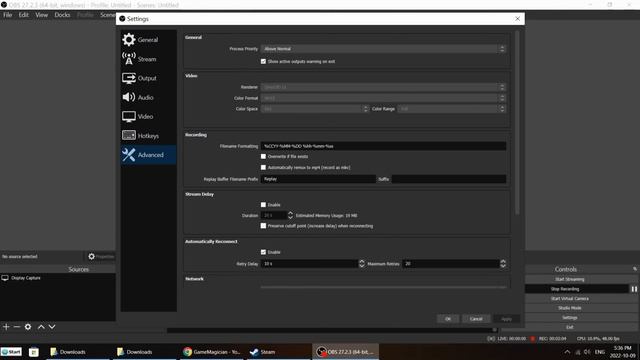This screenshot has height=360, width=640.
Task: Open source properties gear below Sources list
Action: [x=28, y=327]
